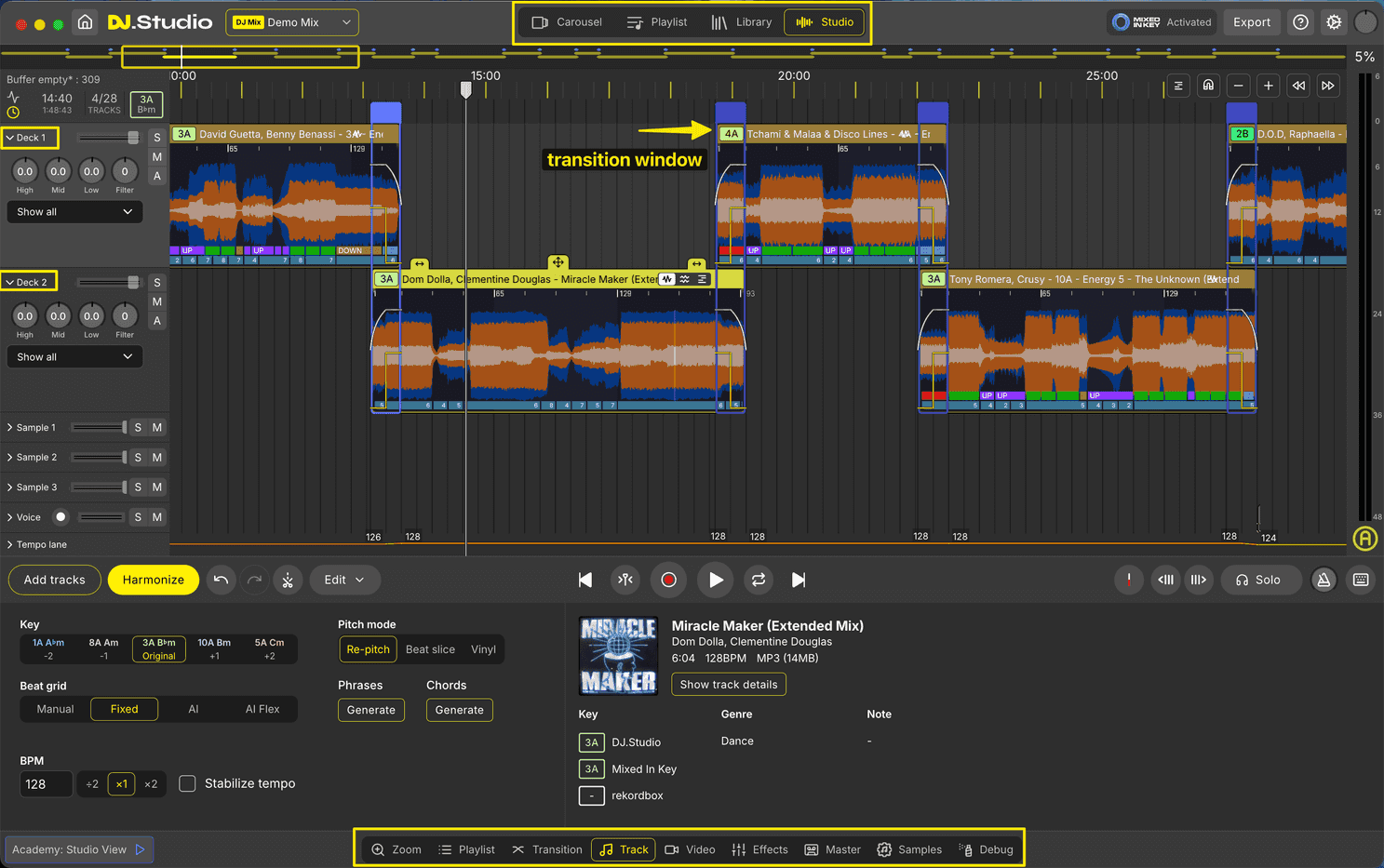
Task: Click the Harmonize button
Action: click(x=153, y=580)
